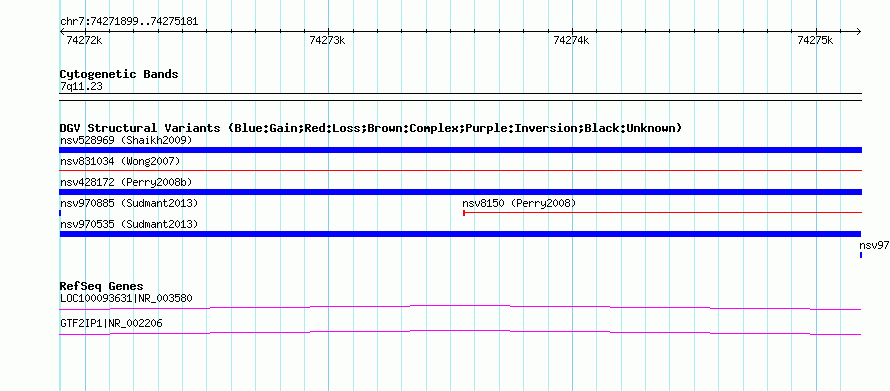This screenshot has width=890, height=391.
Task: Click the red loss line of nsv831034
Action: point(461,170)
